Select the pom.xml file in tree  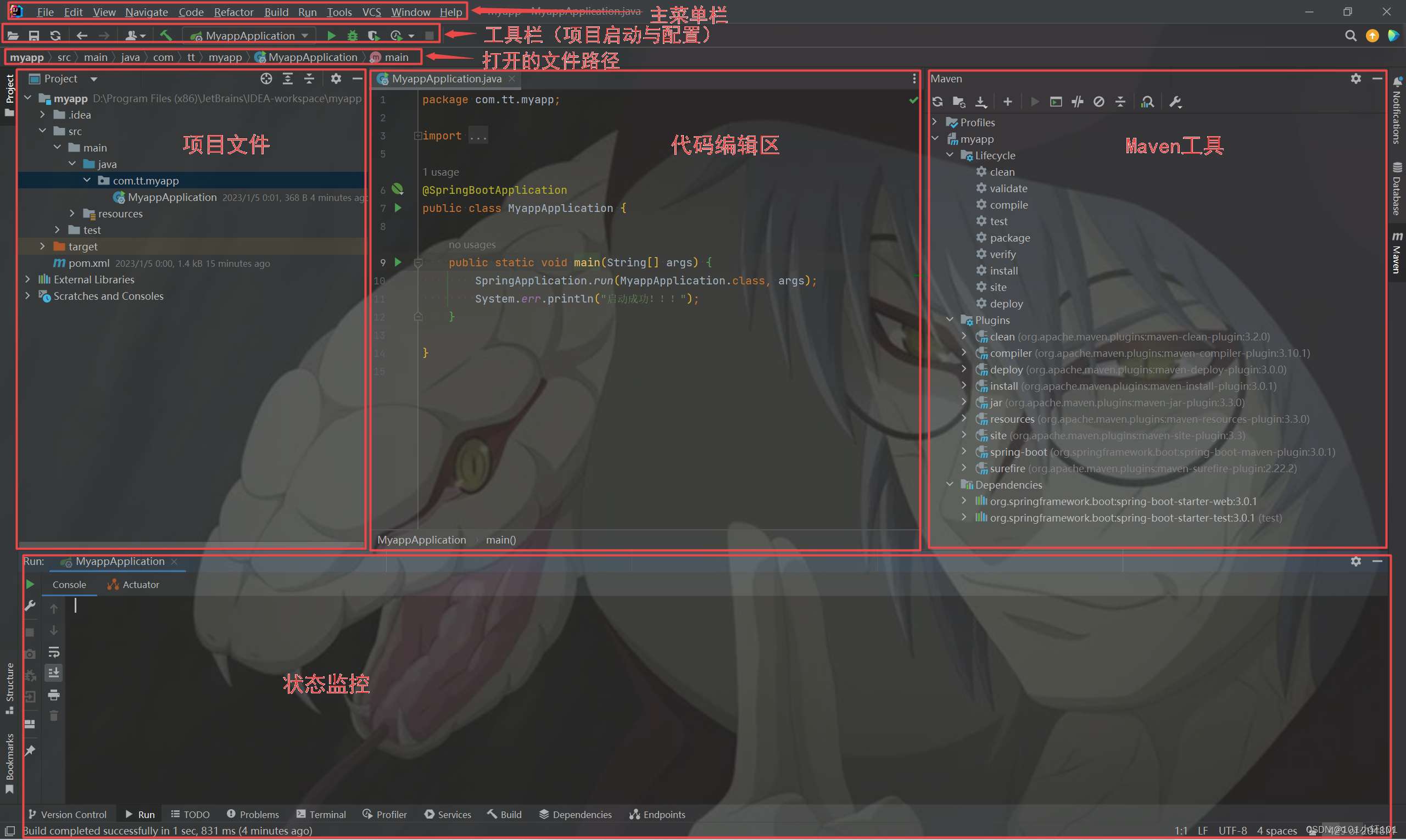point(88,263)
